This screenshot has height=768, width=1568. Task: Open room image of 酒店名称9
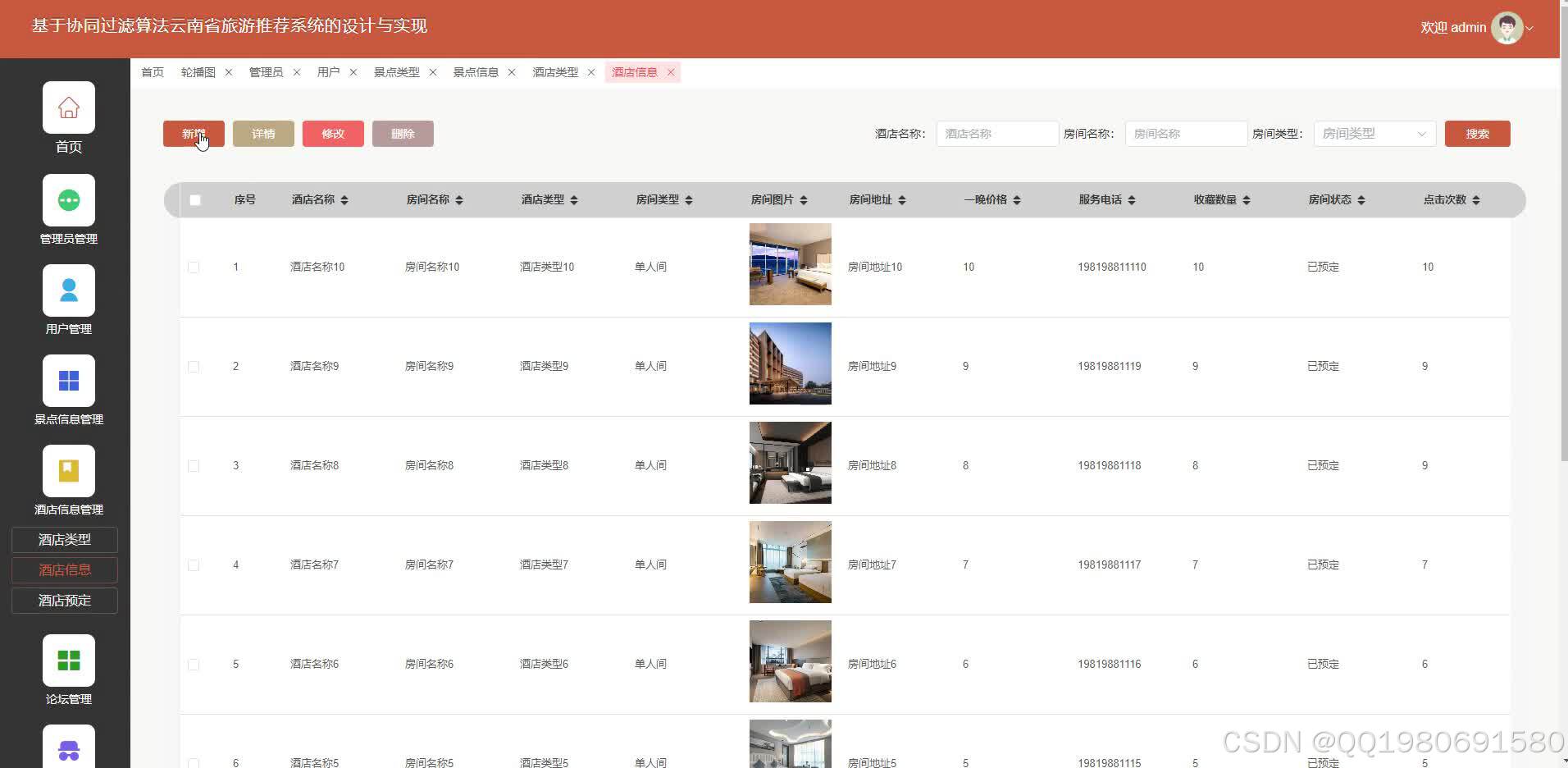click(x=791, y=363)
